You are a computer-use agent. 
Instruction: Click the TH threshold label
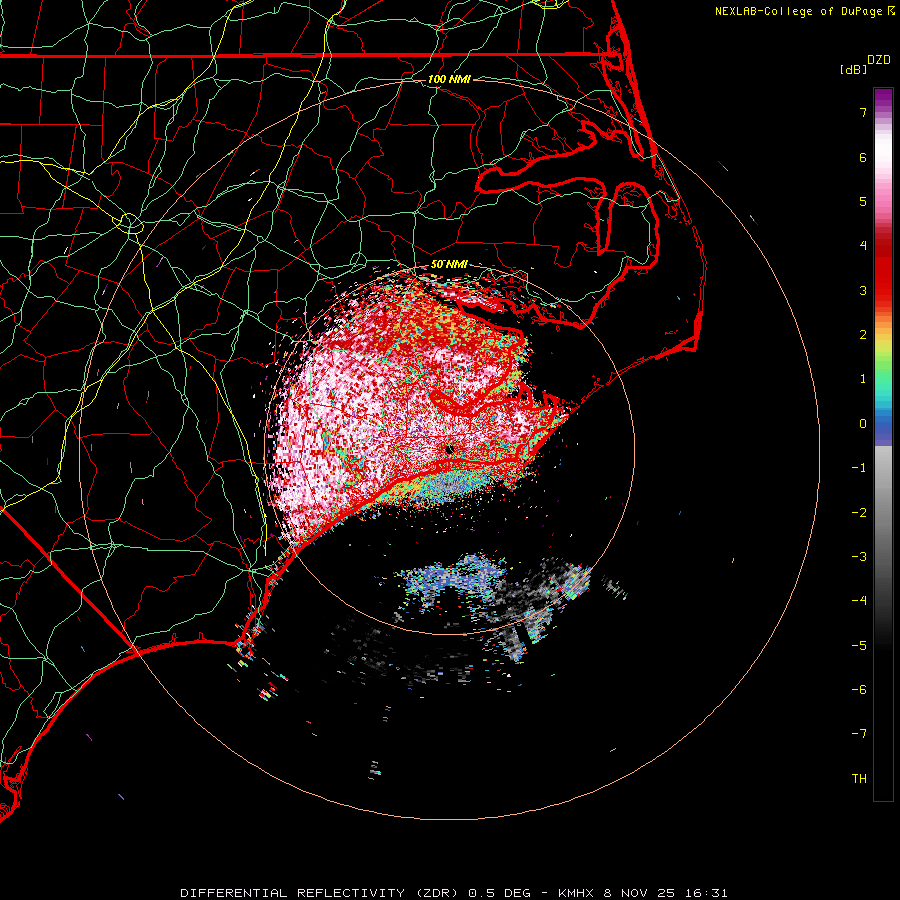coord(859,779)
